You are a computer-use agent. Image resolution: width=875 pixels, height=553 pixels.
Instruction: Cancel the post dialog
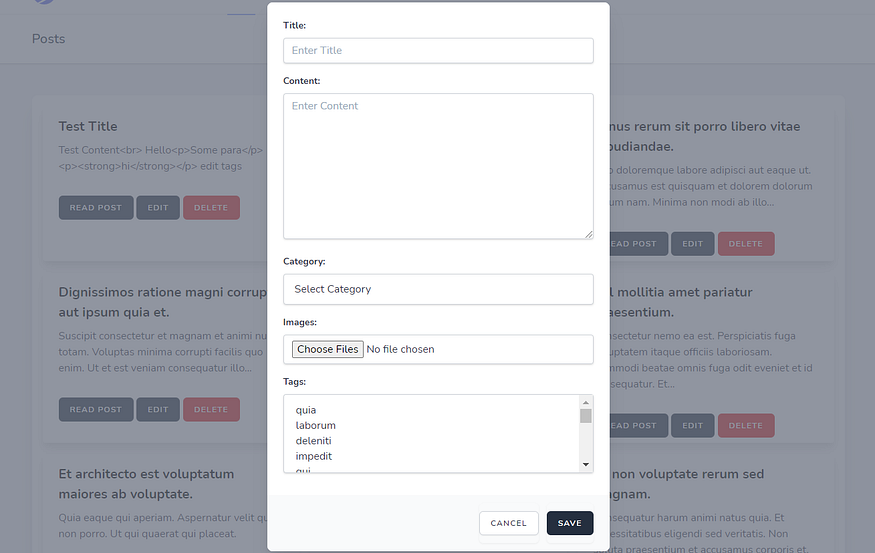tap(508, 523)
